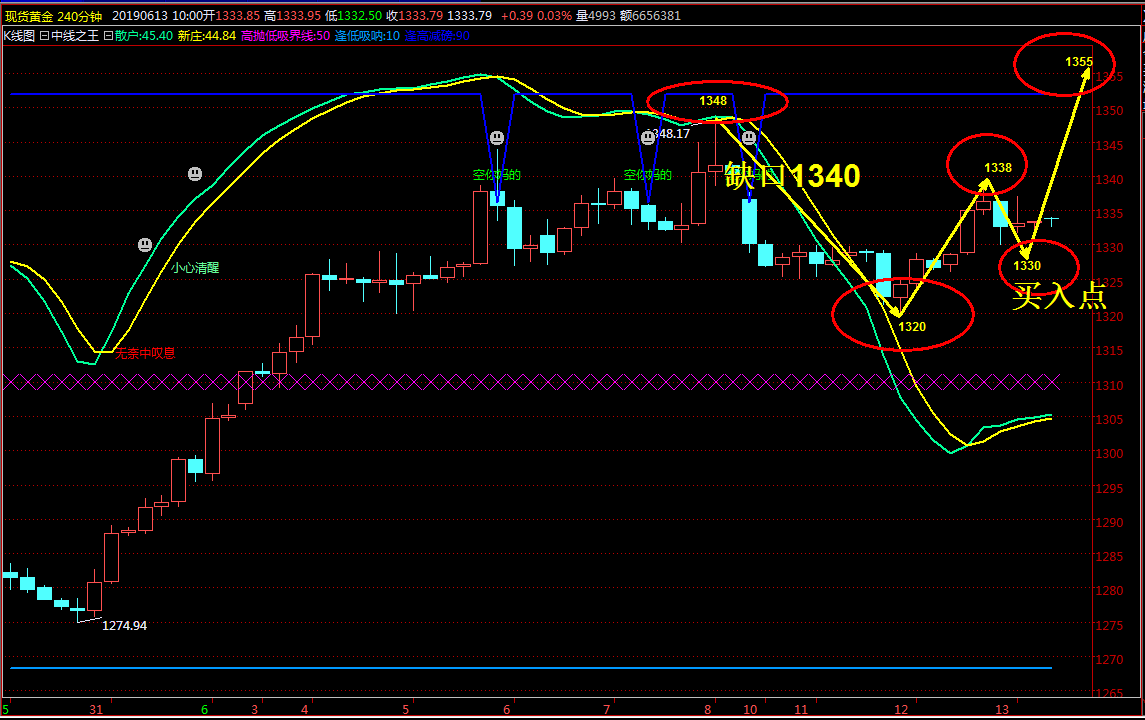Click the 1350 price axis label
1145x720 pixels.
pyautogui.click(x=1109, y=111)
